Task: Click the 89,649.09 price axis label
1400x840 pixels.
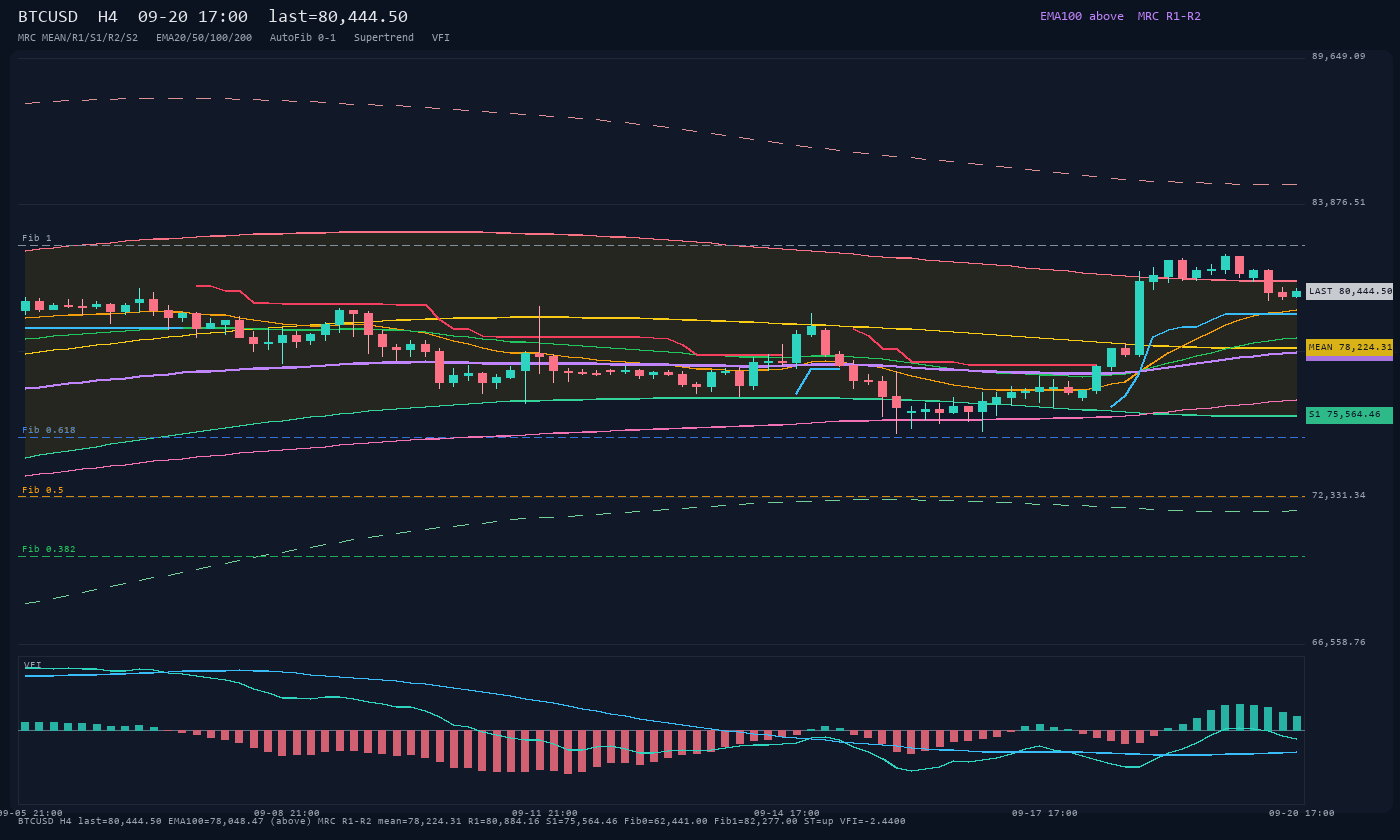Action: (1338, 56)
